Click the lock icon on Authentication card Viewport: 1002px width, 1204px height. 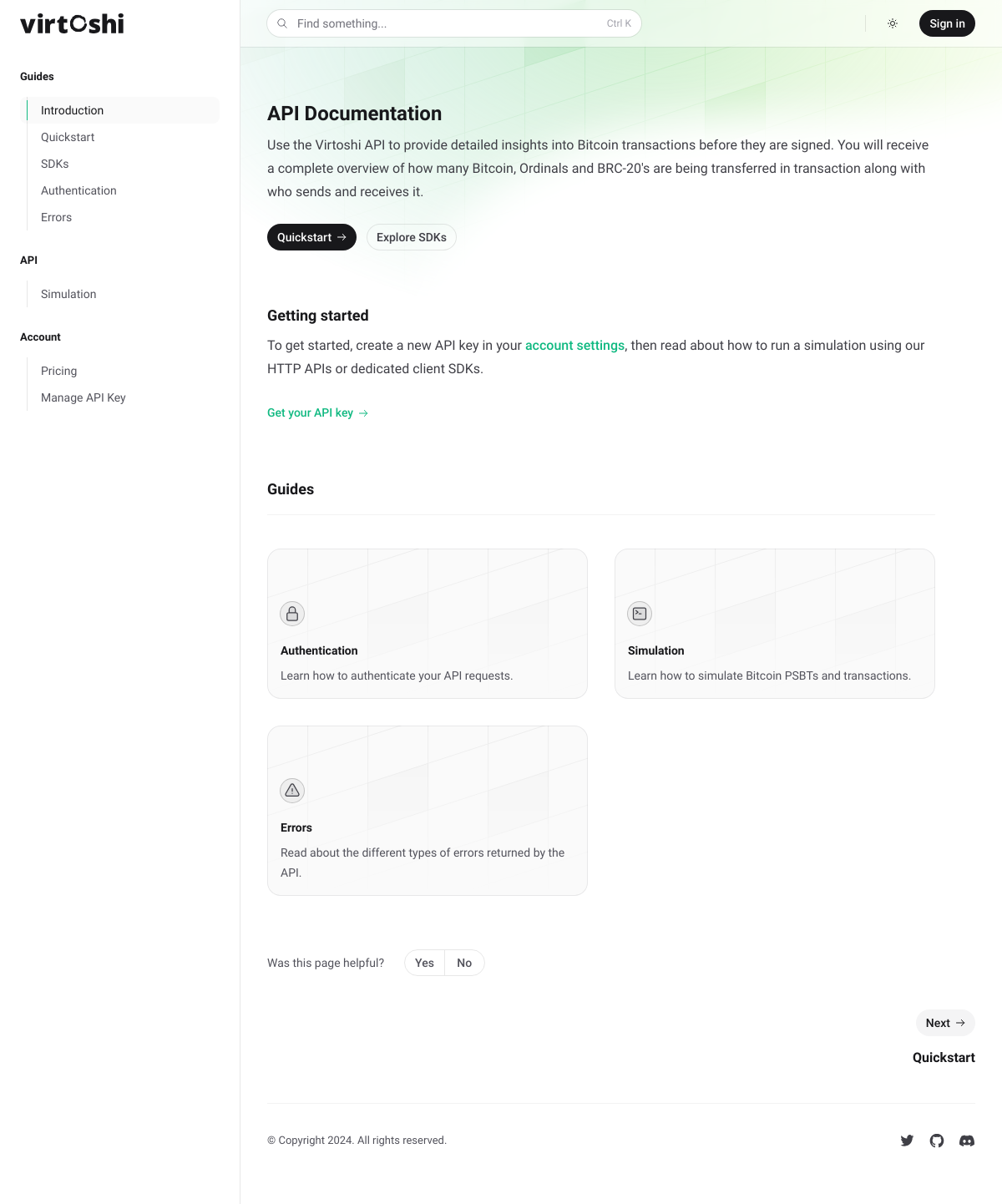pos(292,614)
